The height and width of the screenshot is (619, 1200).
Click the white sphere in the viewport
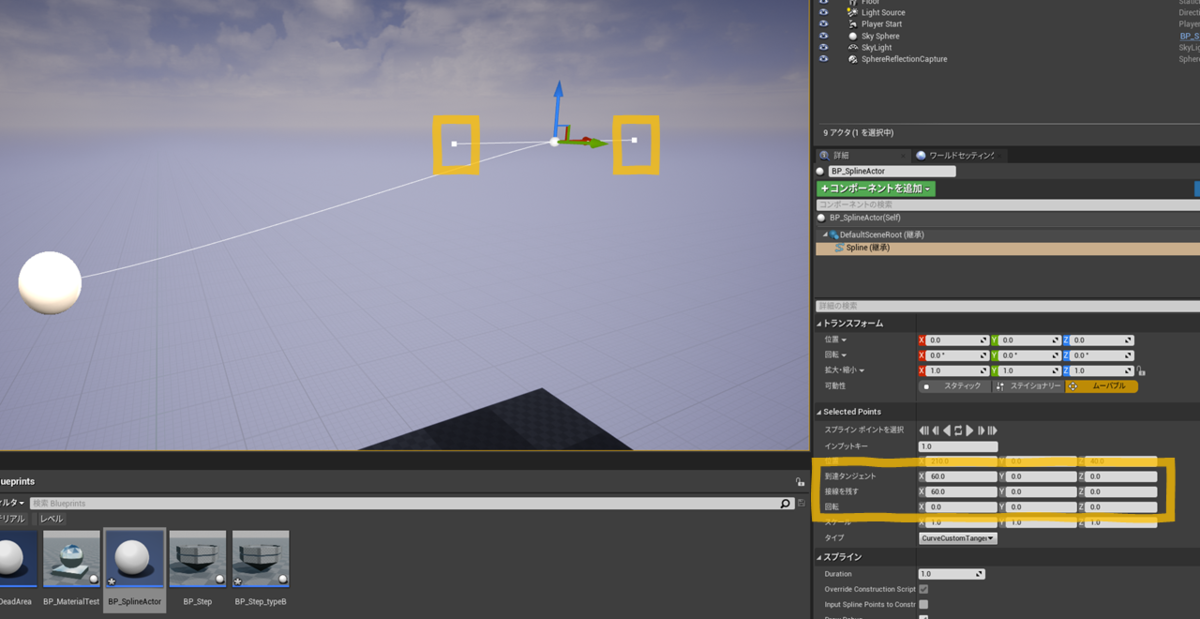(50, 283)
